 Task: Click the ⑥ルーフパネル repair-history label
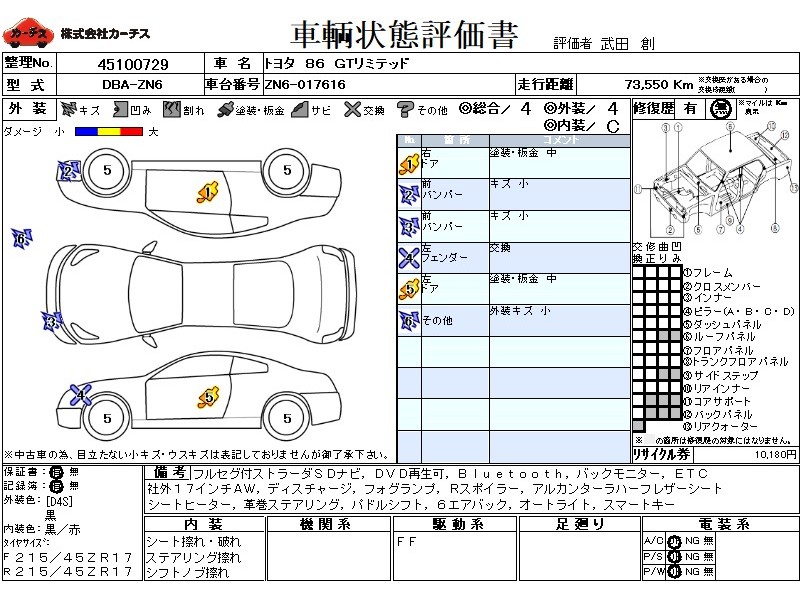[719, 337]
